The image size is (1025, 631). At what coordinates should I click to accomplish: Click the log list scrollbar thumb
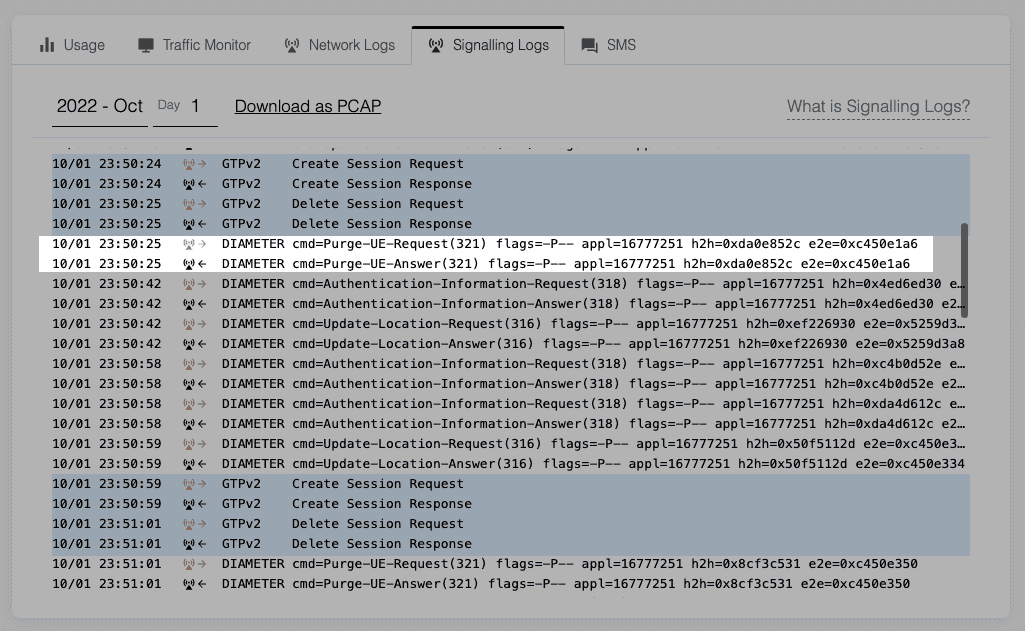pos(964,270)
